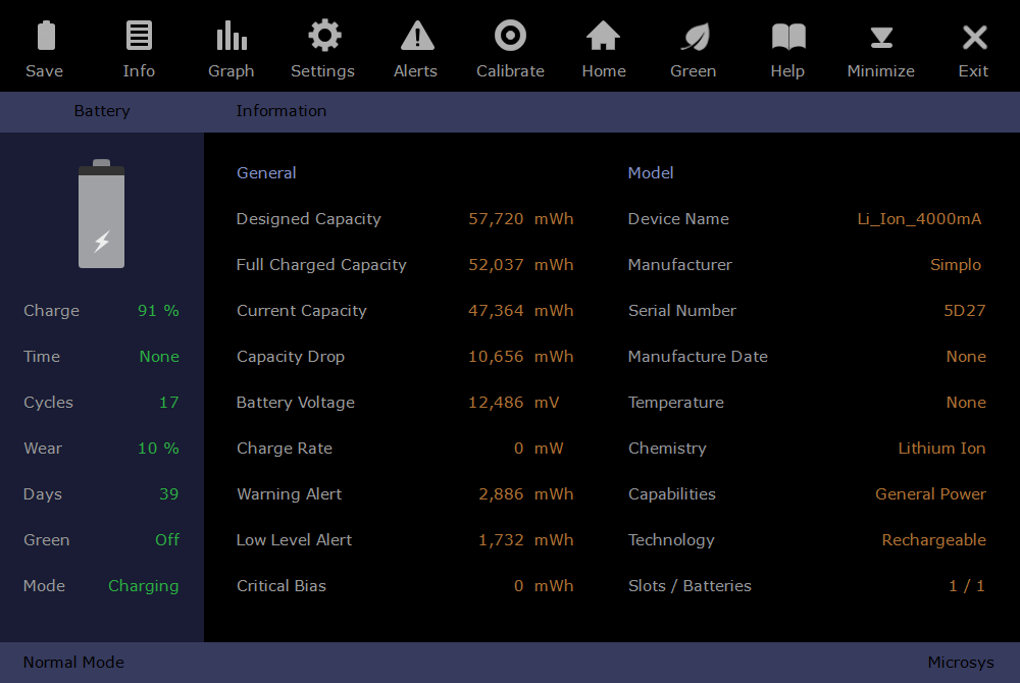
Task: Select the Green leaf icon
Action: (693, 45)
